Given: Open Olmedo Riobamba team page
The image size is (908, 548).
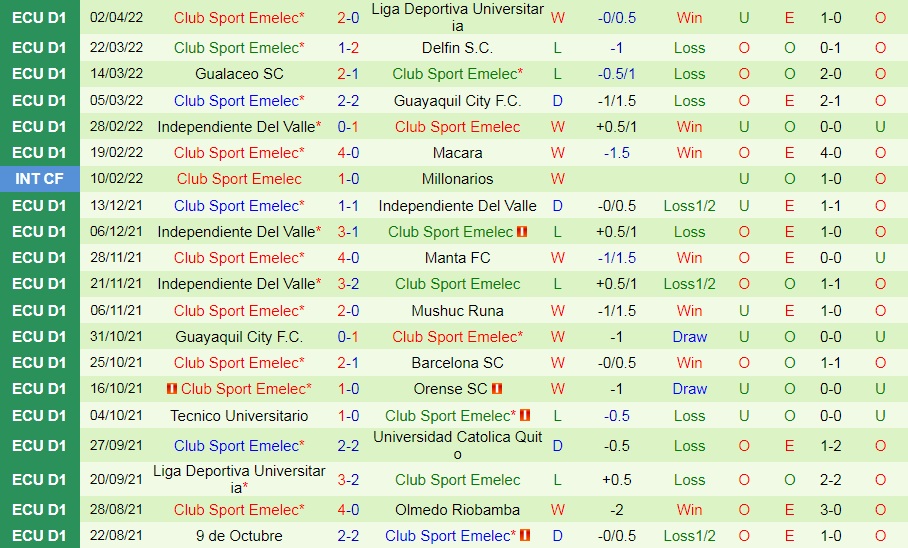Looking at the screenshot, I should click(458, 510).
